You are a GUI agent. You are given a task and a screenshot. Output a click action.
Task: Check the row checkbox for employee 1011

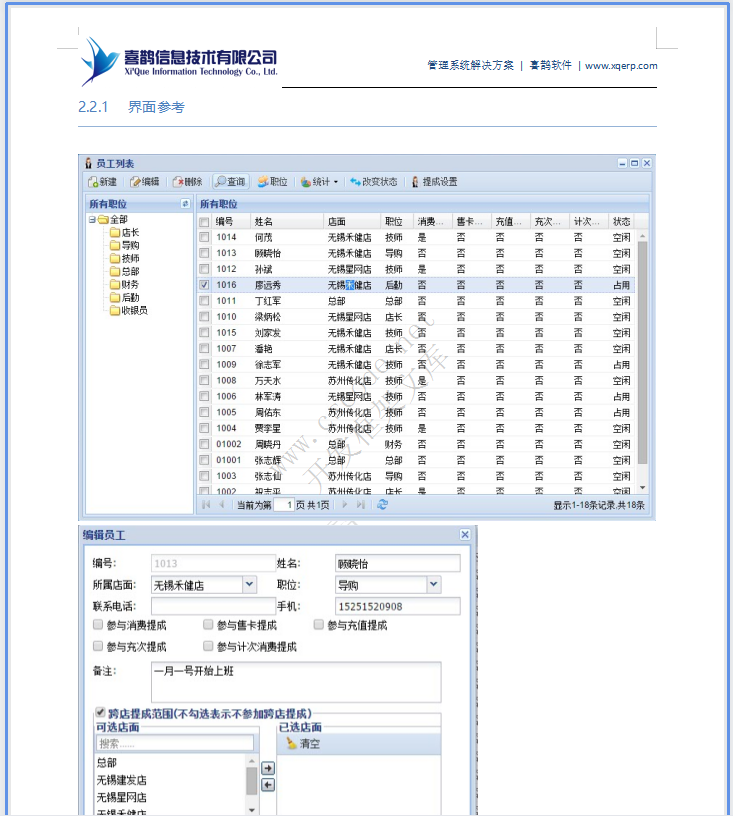(x=204, y=301)
